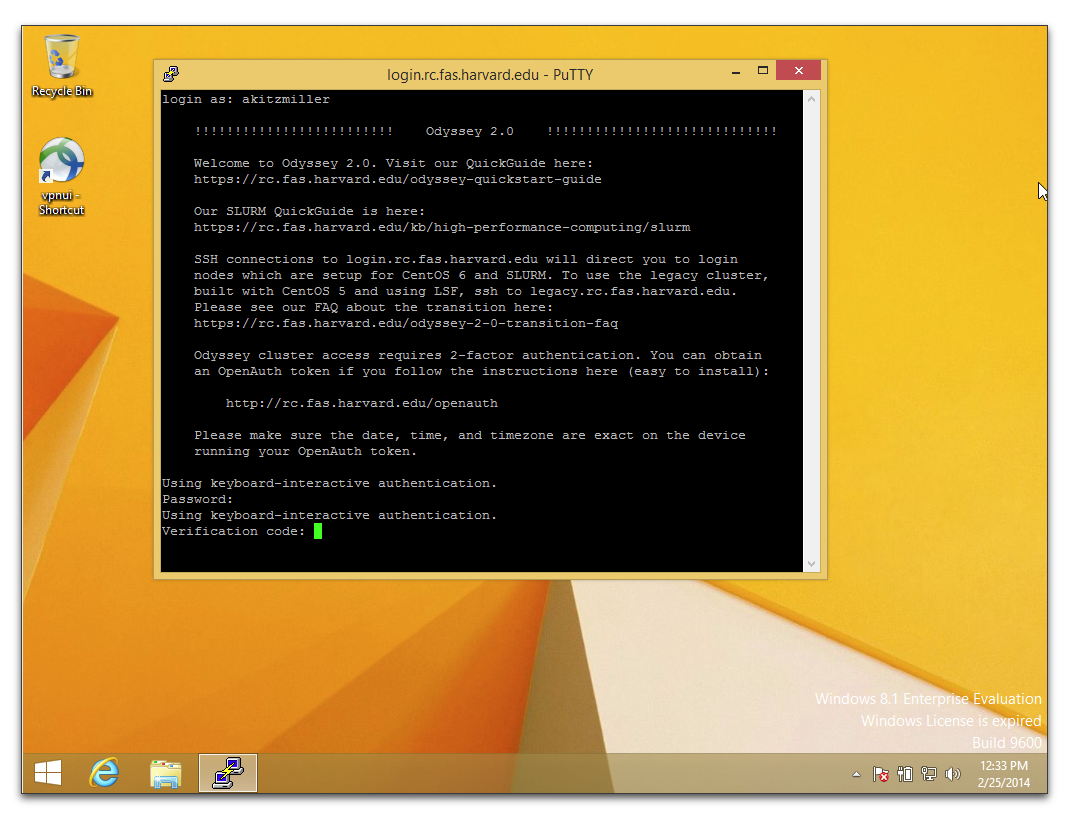Click the 'Odyssey 2.0' banner heading

coord(469,131)
